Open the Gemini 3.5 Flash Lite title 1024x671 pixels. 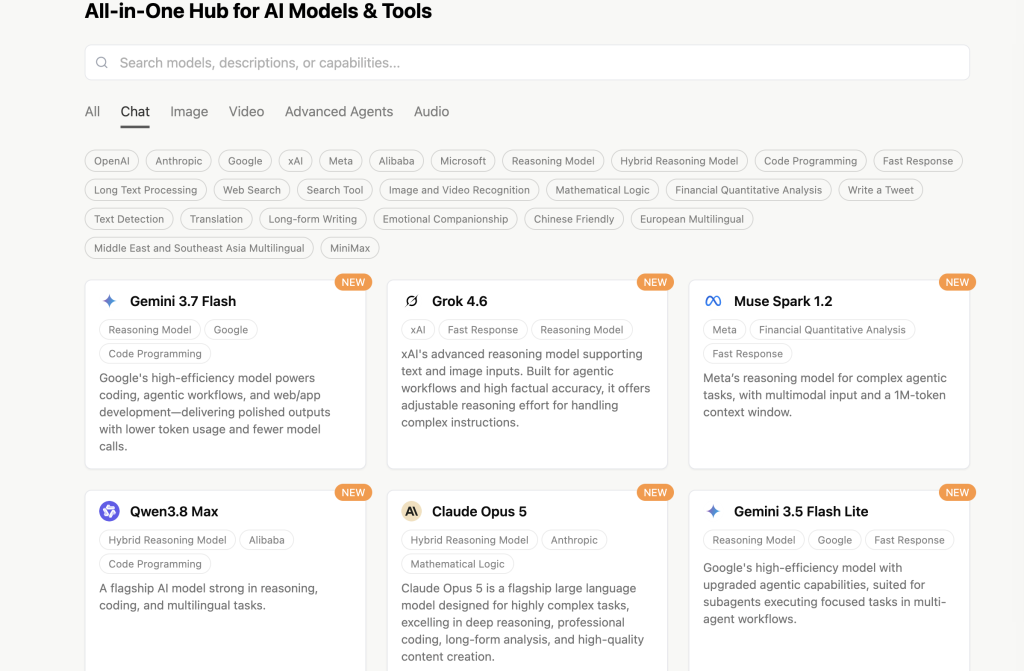pos(801,512)
